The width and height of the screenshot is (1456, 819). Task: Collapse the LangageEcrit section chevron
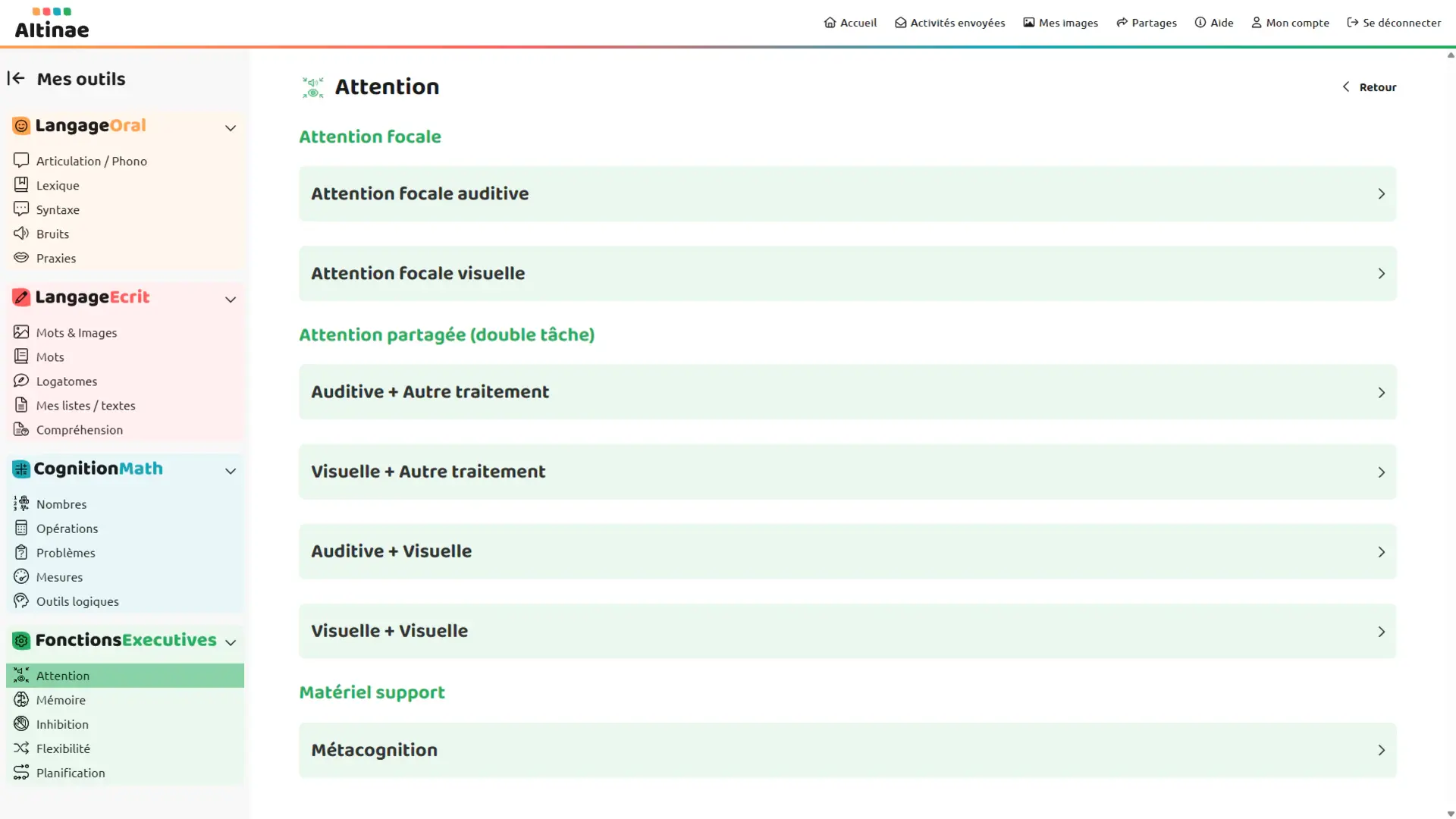pyautogui.click(x=231, y=299)
